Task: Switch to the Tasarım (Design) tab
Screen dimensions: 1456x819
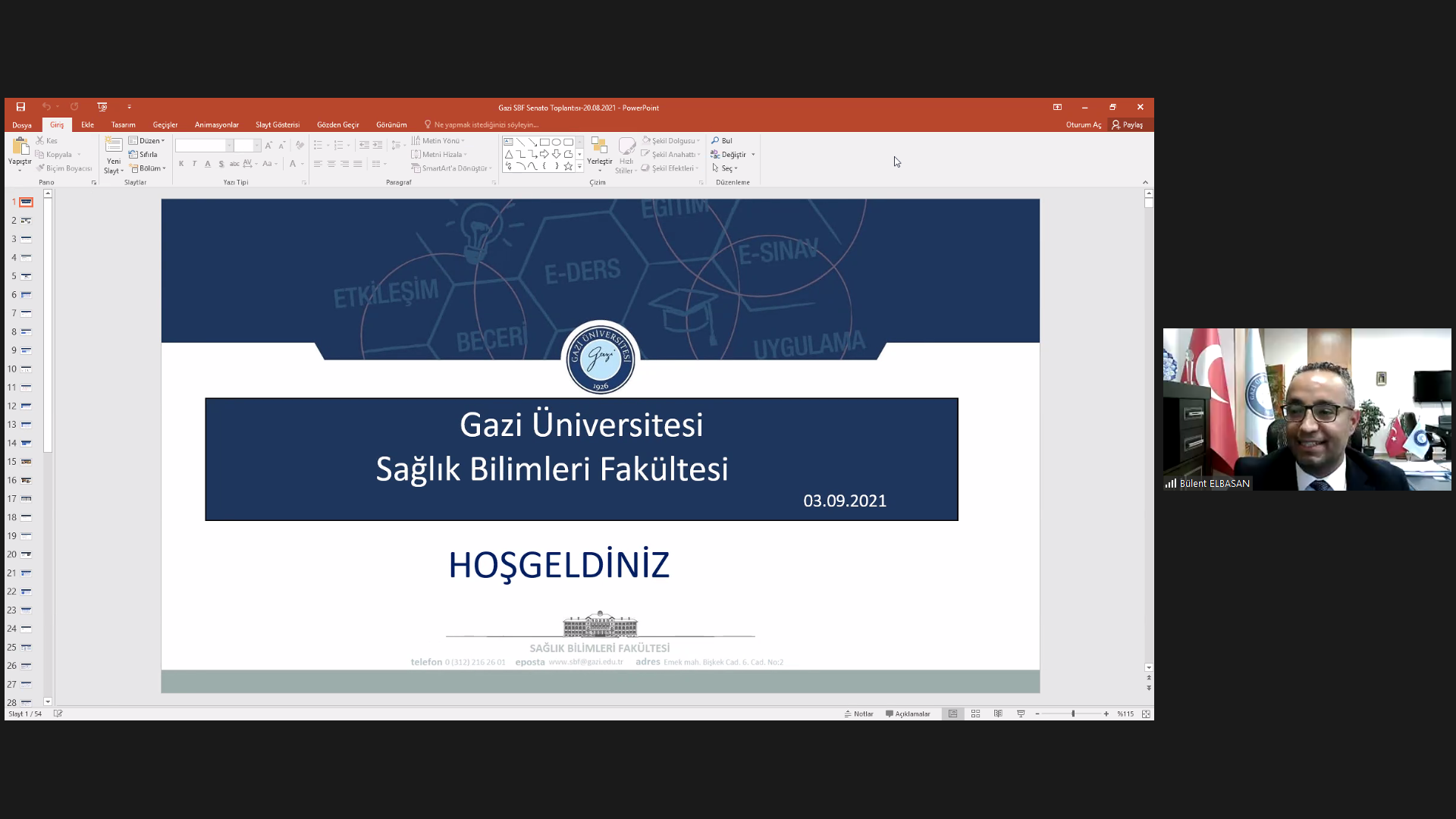Action: [124, 125]
